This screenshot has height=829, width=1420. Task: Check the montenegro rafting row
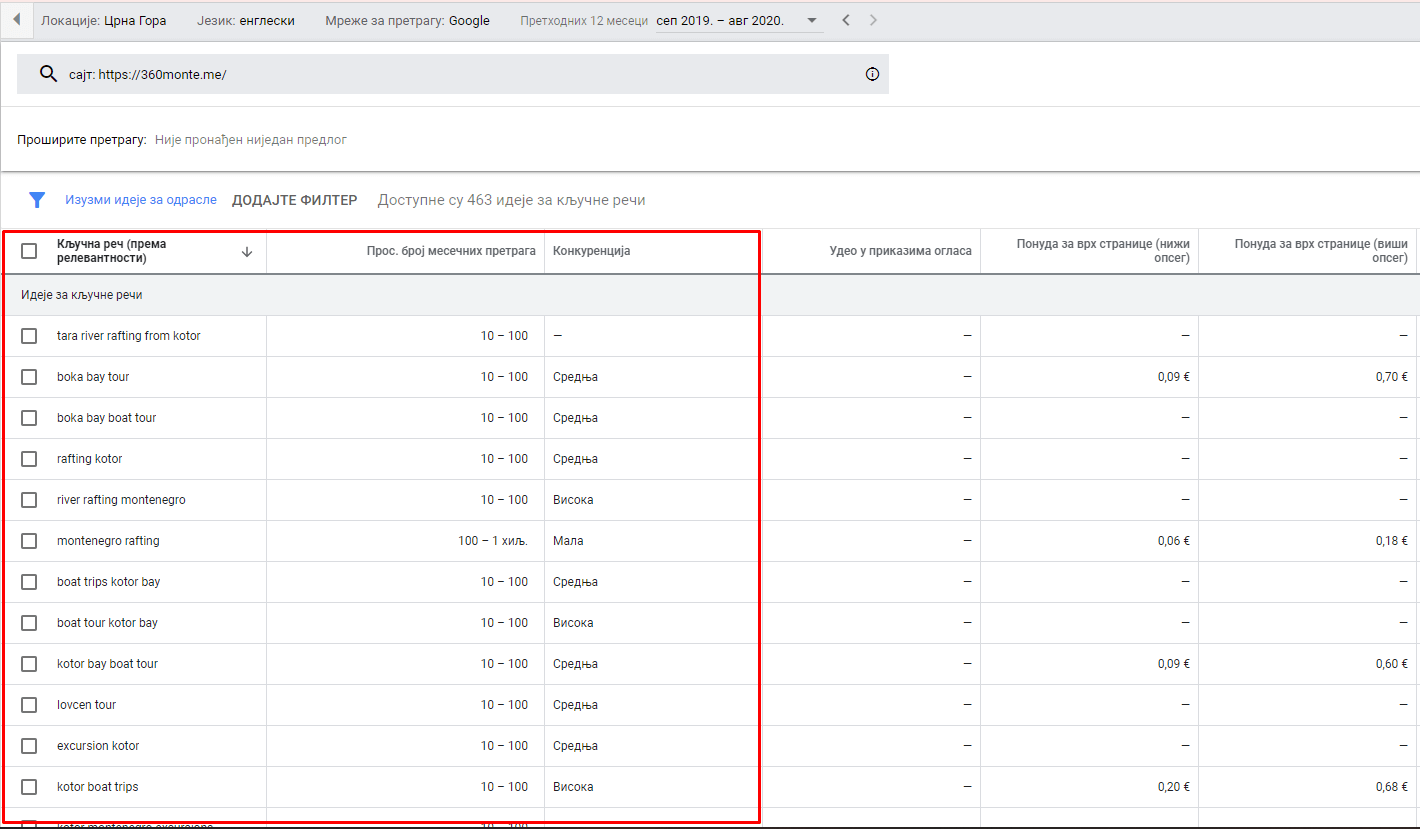29,541
